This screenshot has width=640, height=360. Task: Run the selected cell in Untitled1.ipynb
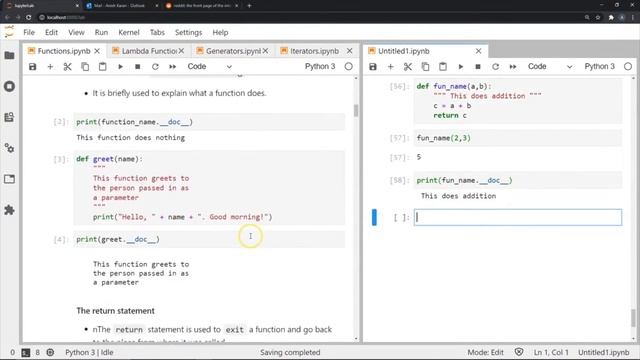pyautogui.click(x=461, y=67)
